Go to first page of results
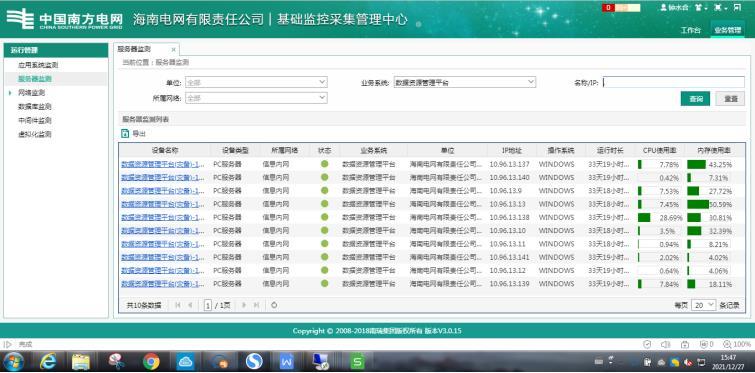This screenshot has width=755, height=373. [x=178, y=305]
